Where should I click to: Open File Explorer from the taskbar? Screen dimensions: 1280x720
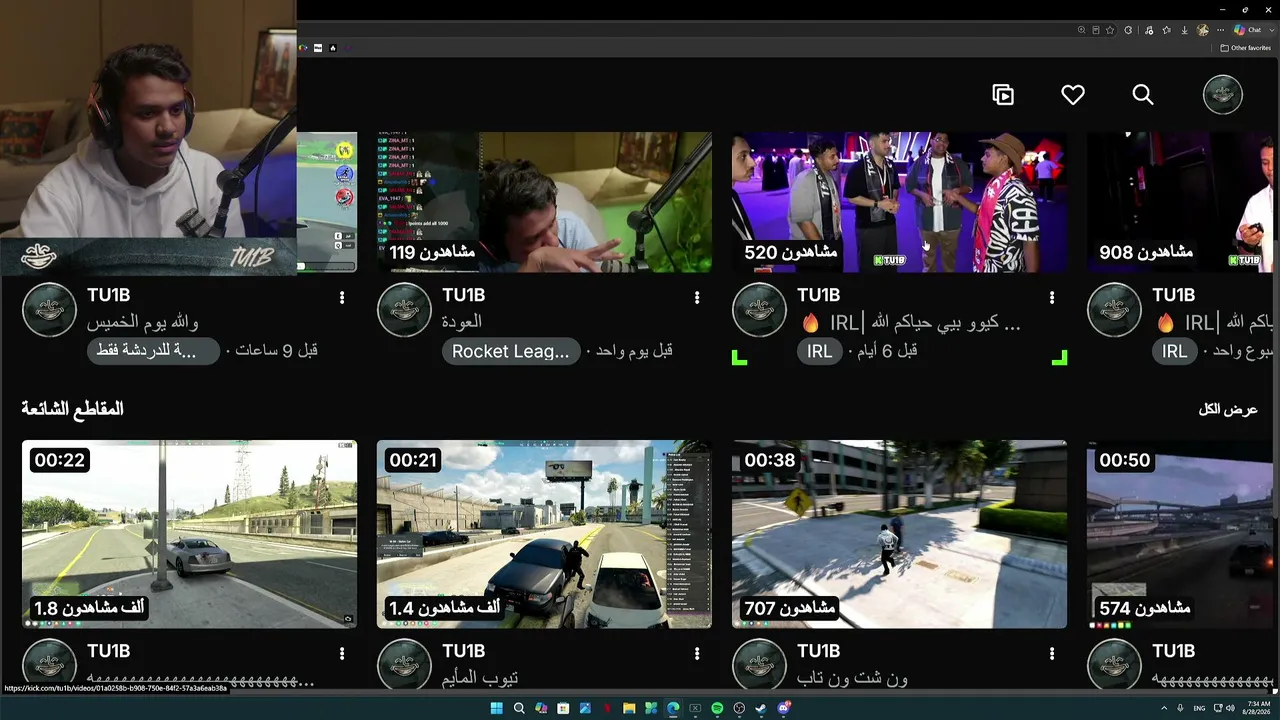[x=629, y=708]
